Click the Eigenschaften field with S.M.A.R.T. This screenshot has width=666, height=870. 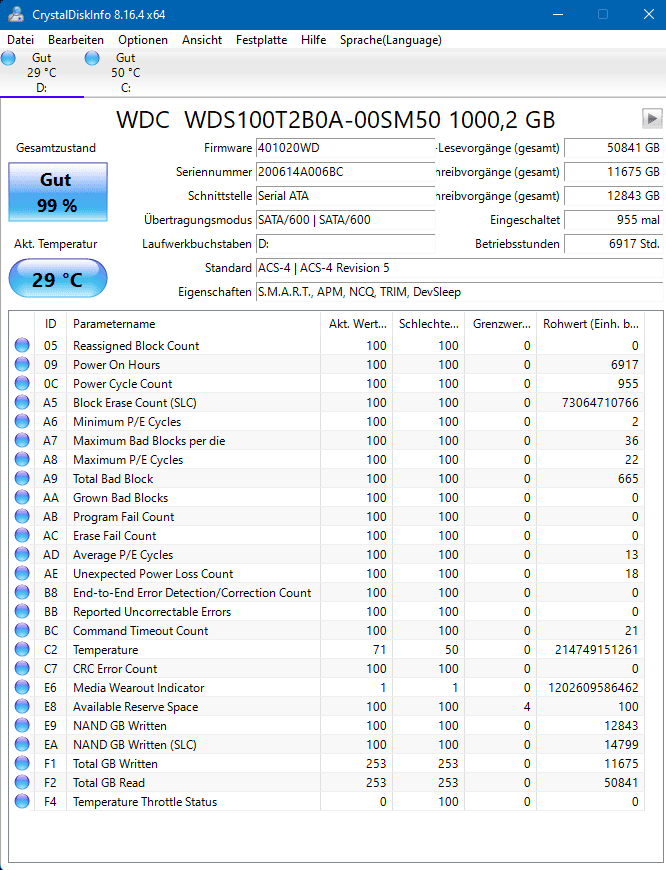(x=460, y=292)
